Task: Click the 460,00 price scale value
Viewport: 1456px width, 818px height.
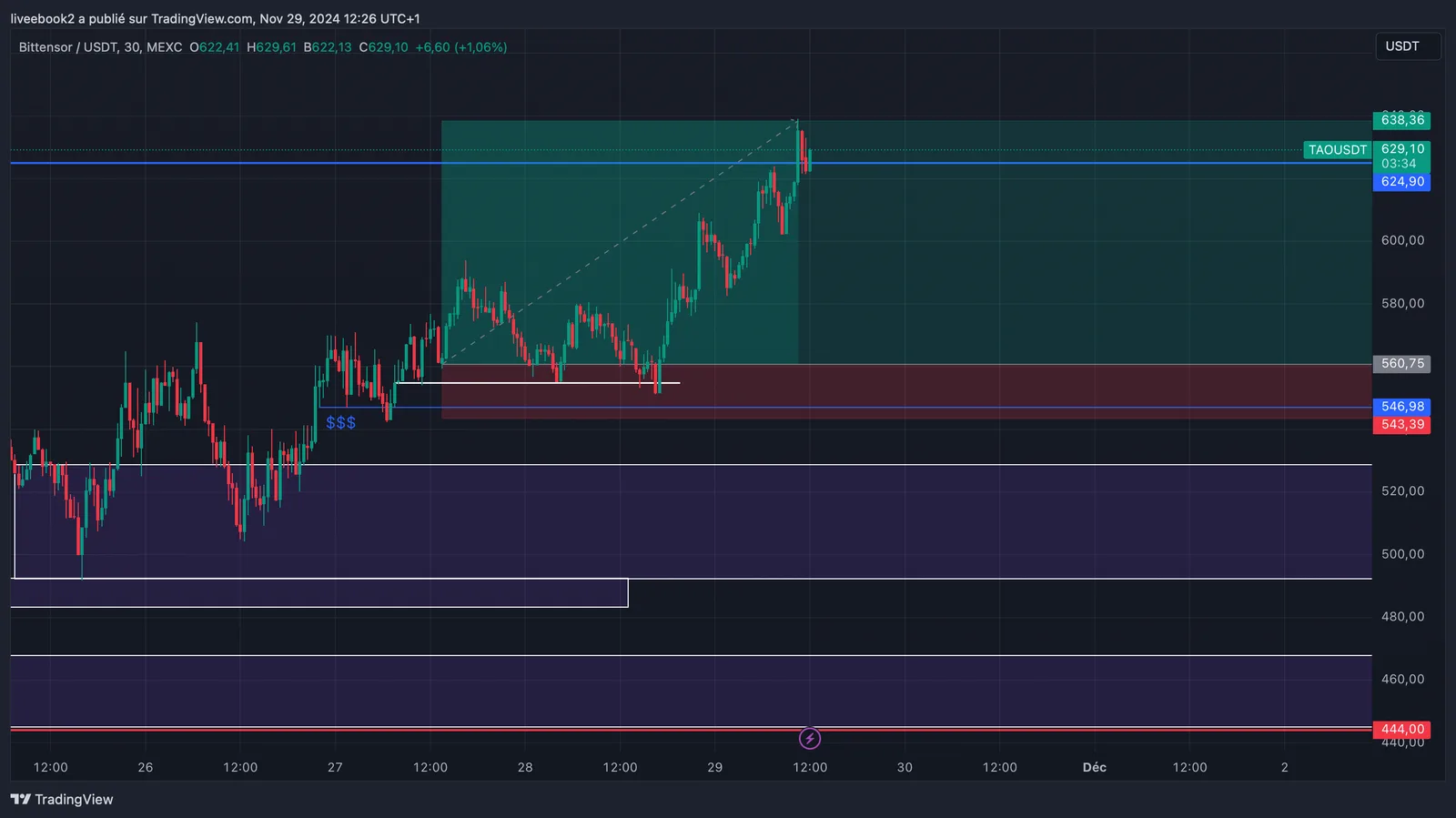Action: (1402, 679)
